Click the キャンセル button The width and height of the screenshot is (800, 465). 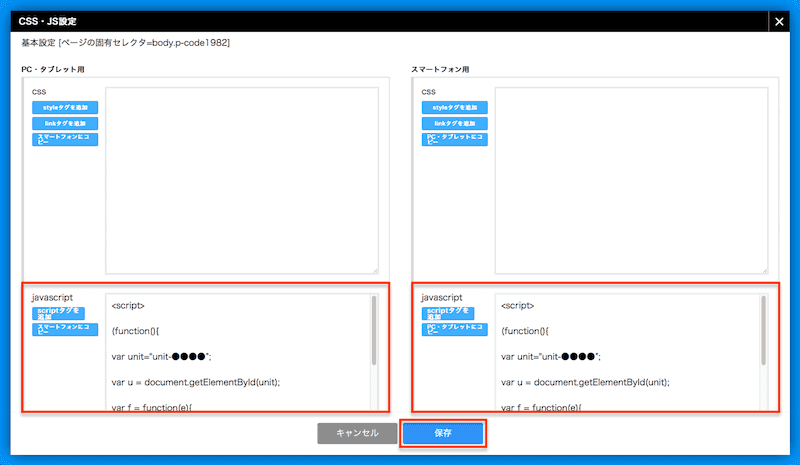tap(357, 433)
